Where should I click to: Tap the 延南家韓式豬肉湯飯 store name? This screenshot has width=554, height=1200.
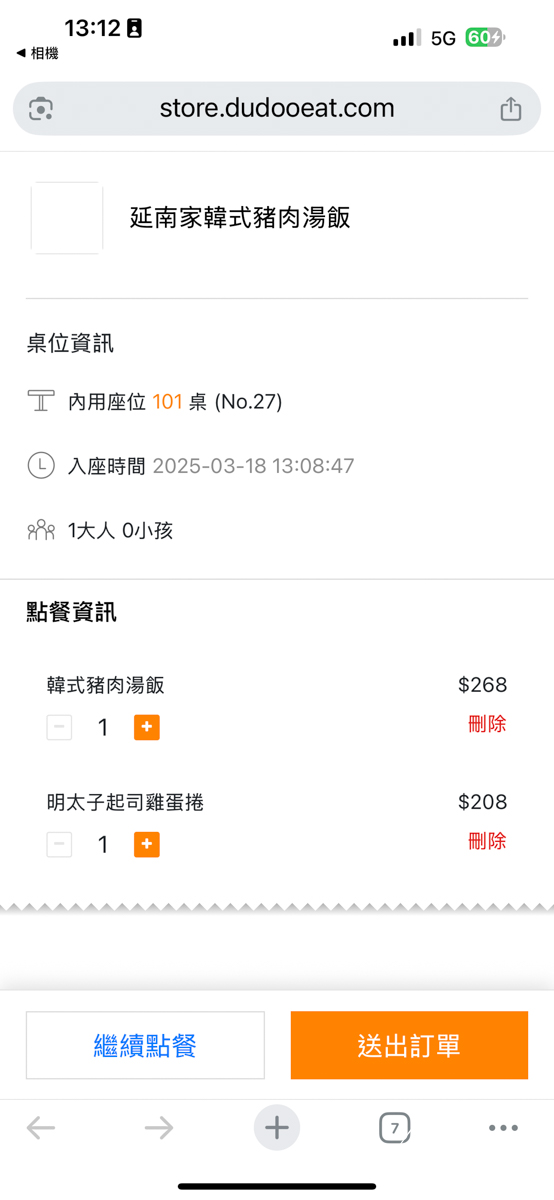[240, 217]
